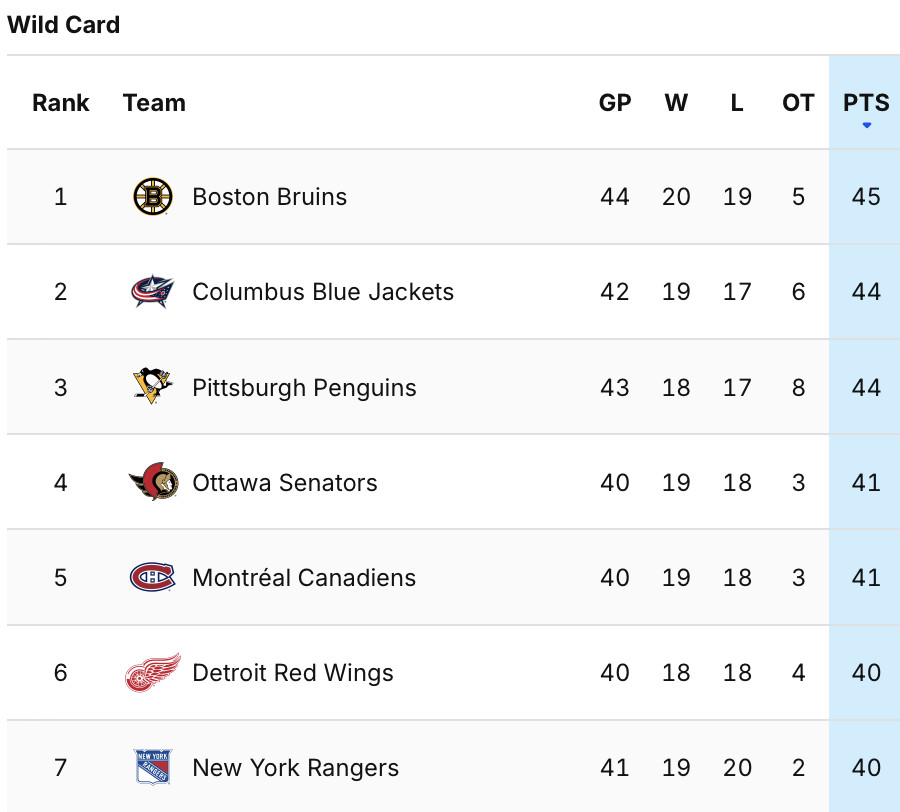Image resolution: width=900 pixels, height=812 pixels.
Task: Open the New York Rangers link
Action: click(295, 768)
